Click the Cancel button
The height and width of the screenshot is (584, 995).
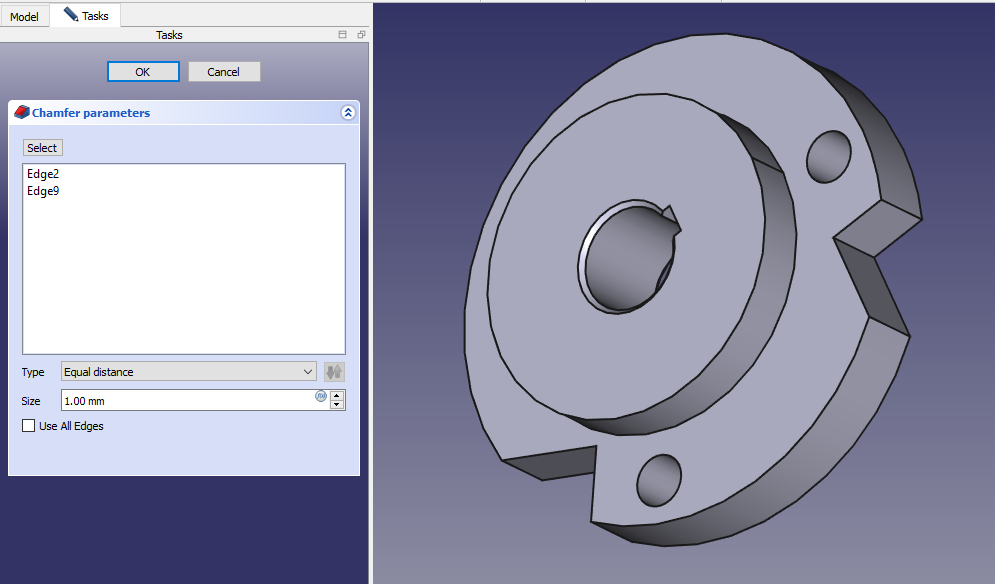pyautogui.click(x=223, y=72)
